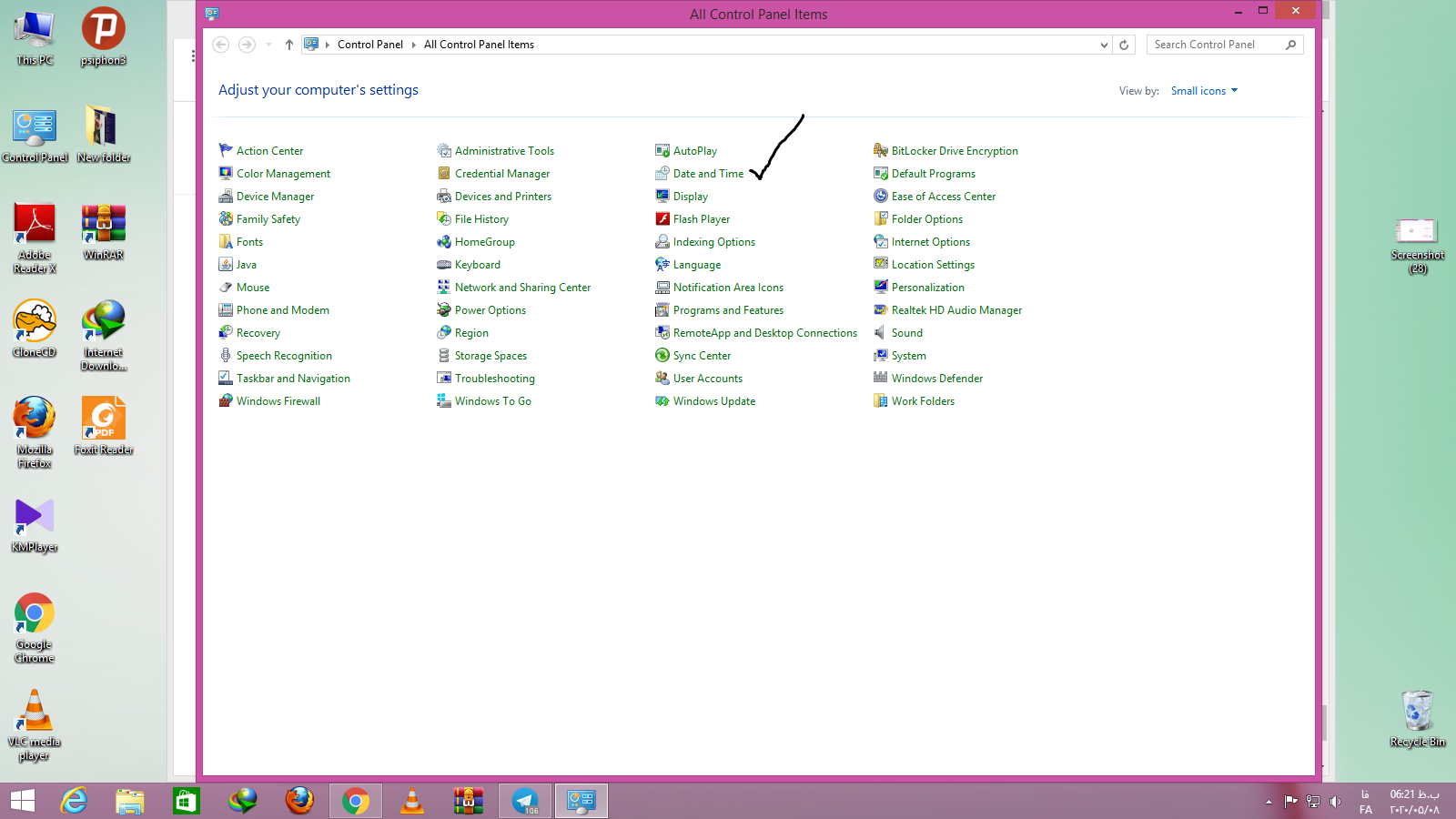The image size is (1456, 819).
Task: Open Recycle Bin on desktop
Action: (x=1418, y=719)
